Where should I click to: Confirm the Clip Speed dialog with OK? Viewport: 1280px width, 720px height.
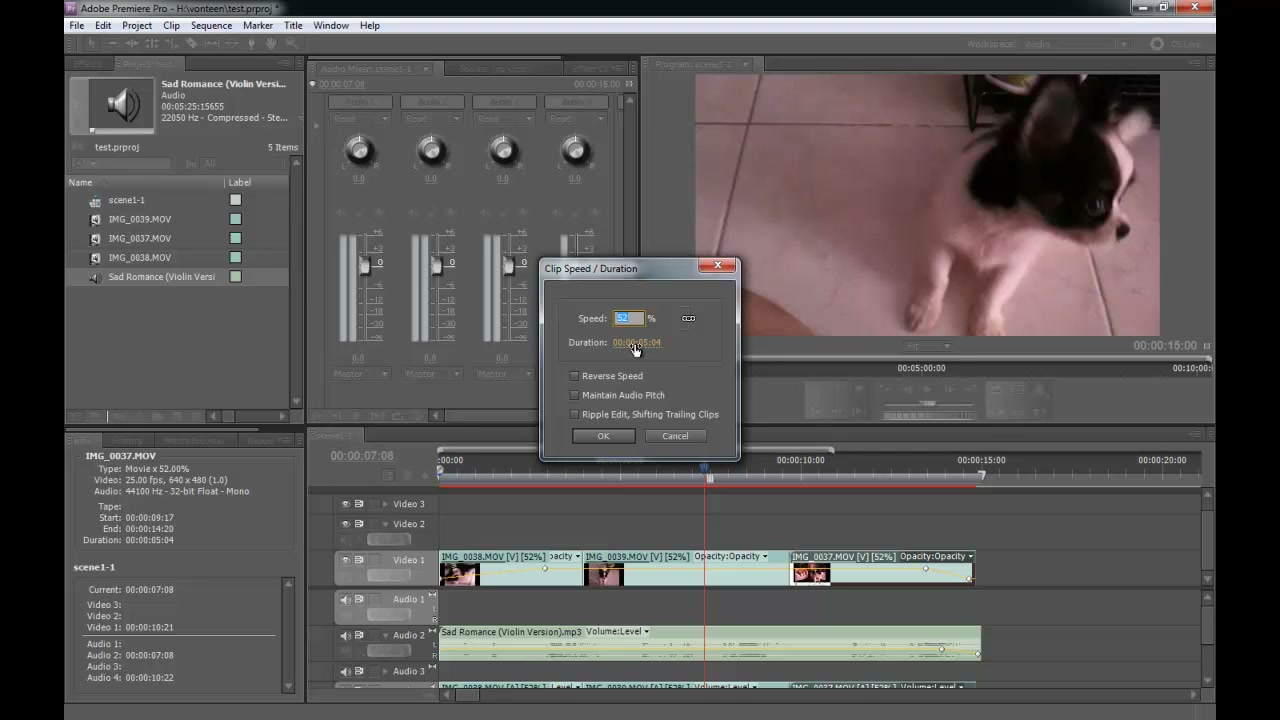(x=603, y=436)
